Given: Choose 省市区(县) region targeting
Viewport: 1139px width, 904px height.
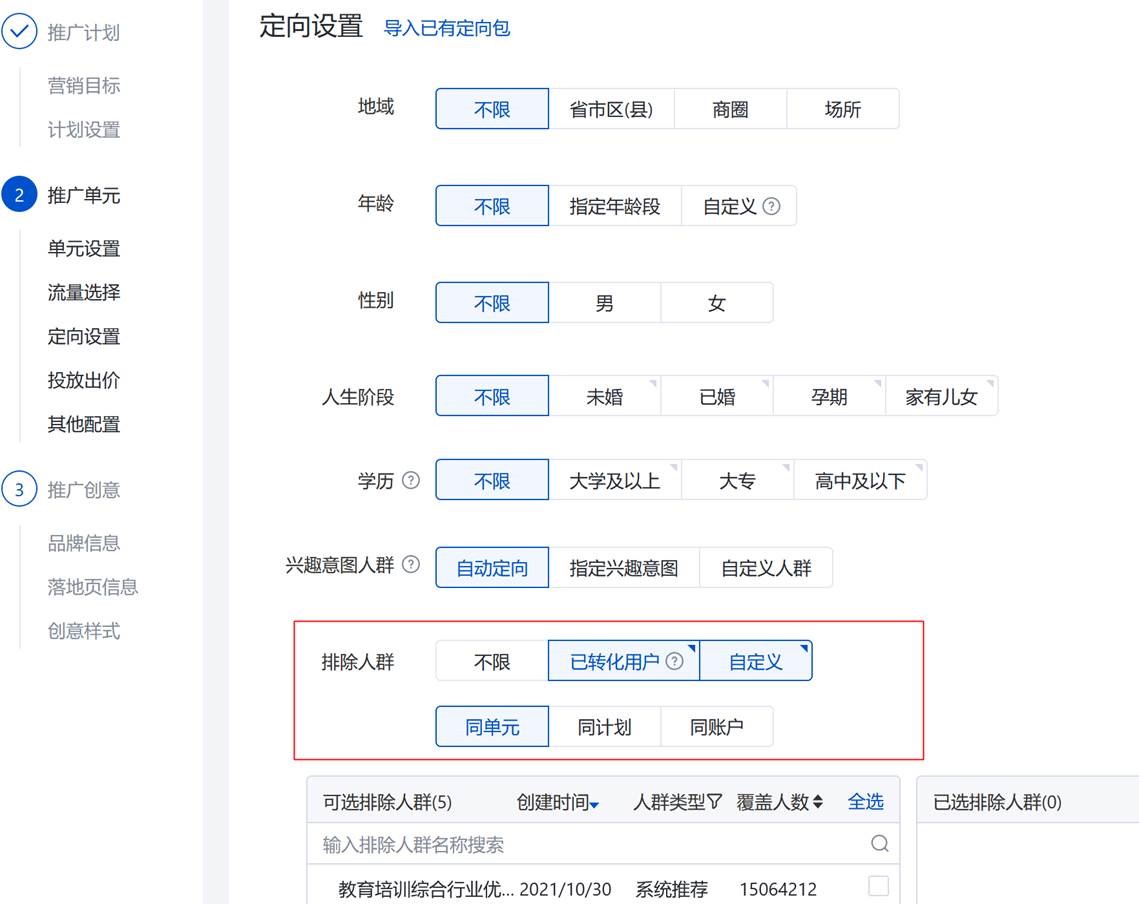Looking at the screenshot, I should click(611, 110).
